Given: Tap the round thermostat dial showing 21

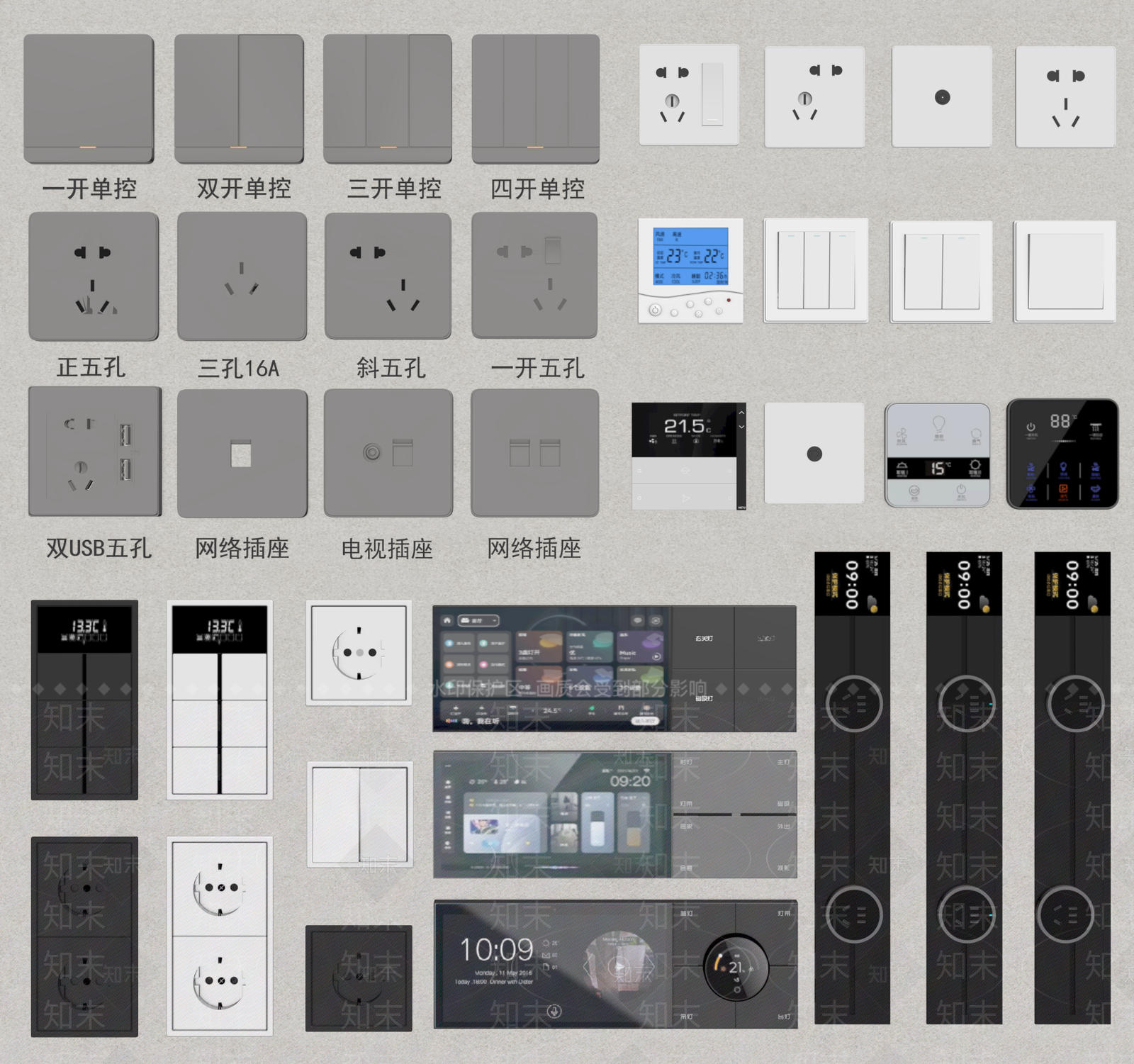Looking at the screenshot, I should (x=736, y=967).
